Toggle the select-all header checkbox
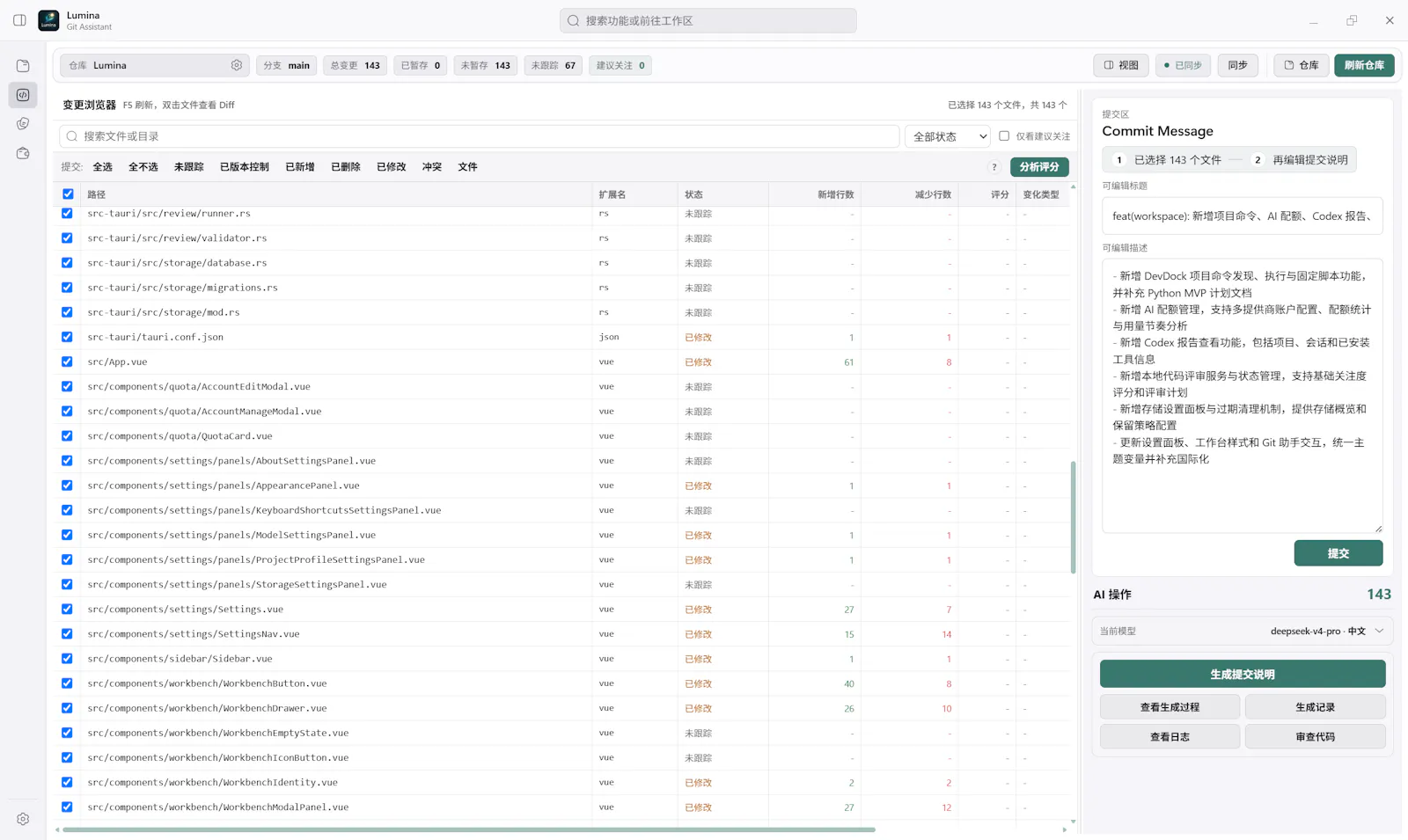The width and height of the screenshot is (1408, 840). [x=68, y=194]
